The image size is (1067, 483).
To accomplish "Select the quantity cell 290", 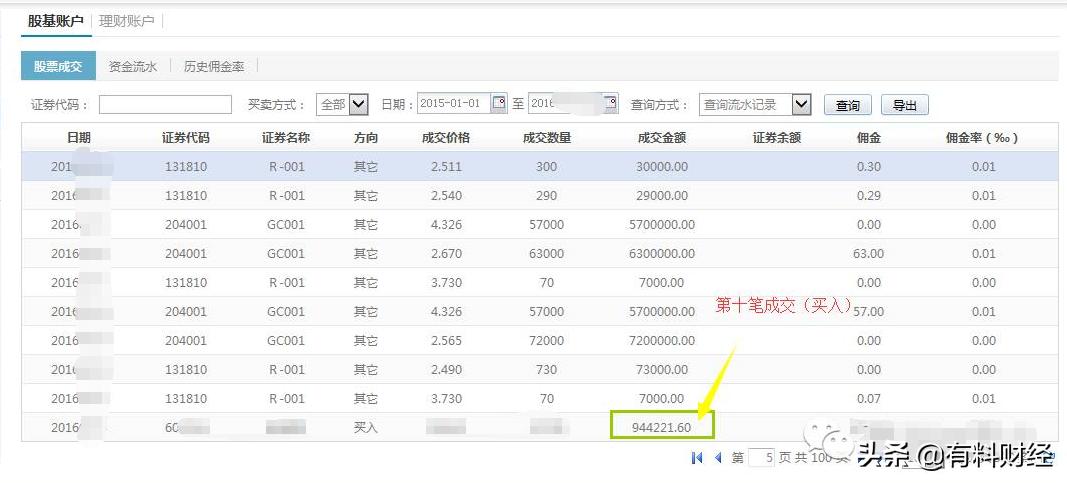I will (x=546, y=195).
